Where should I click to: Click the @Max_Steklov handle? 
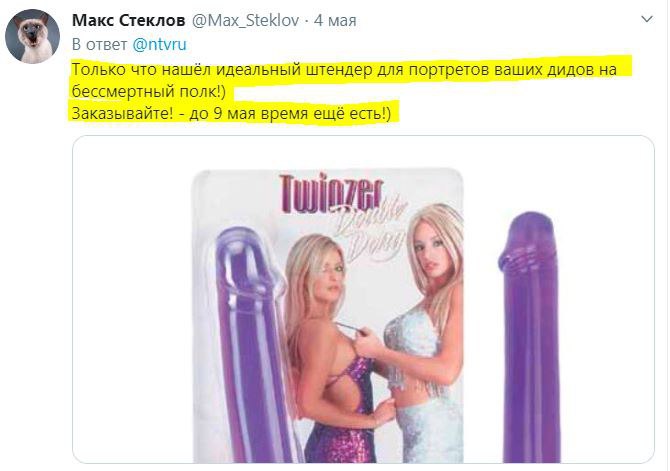click(x=245, y=21)
